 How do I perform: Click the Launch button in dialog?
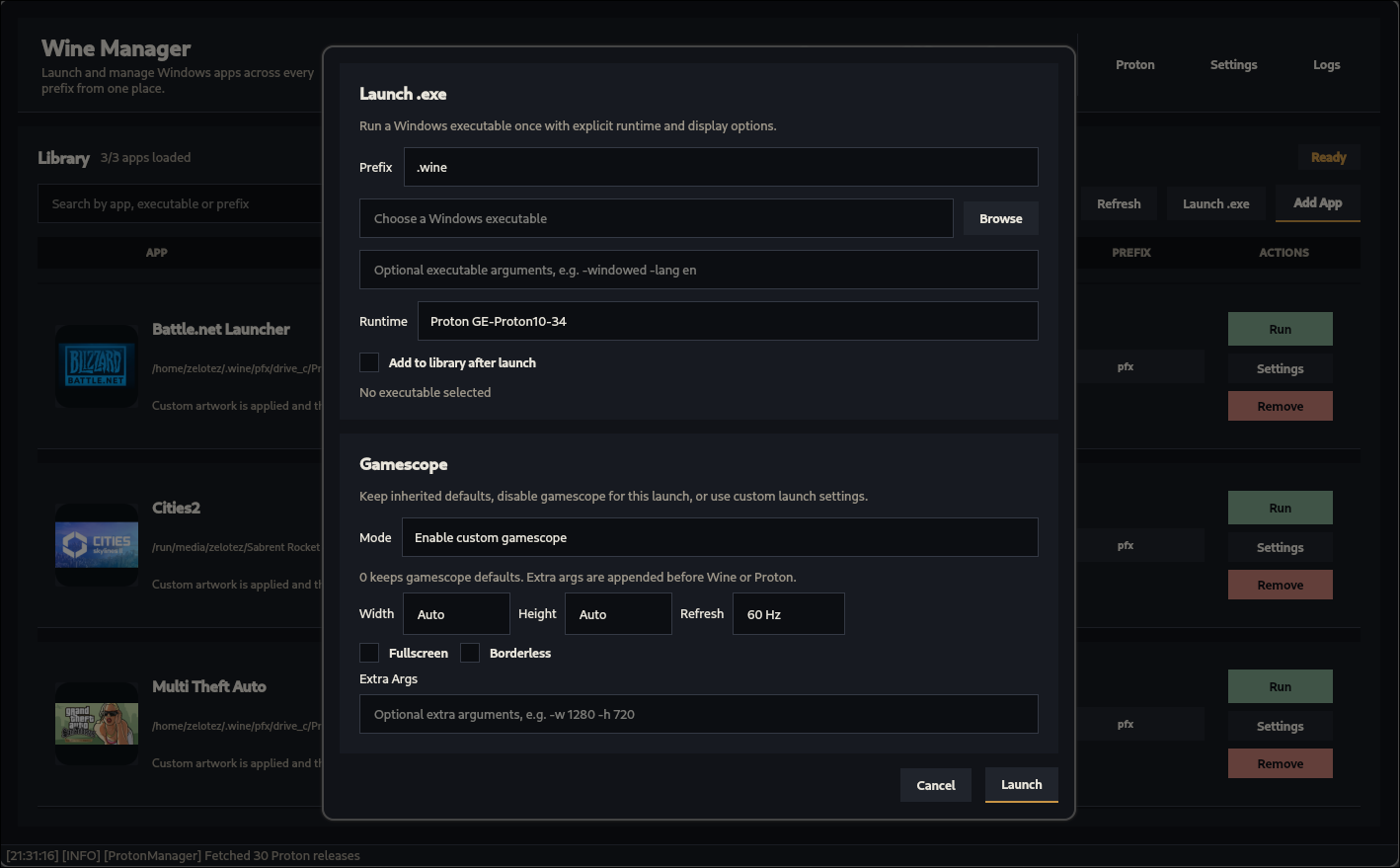(x=1022, y=785)
